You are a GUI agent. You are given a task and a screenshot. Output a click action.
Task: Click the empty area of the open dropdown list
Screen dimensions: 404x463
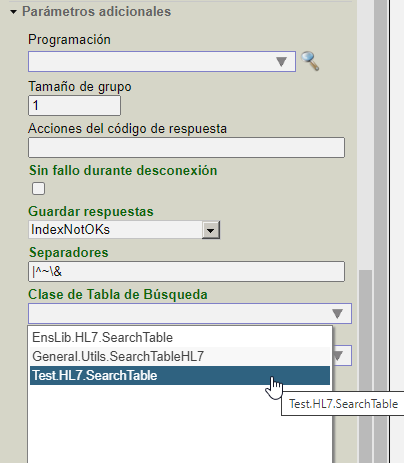pos(180,423)
